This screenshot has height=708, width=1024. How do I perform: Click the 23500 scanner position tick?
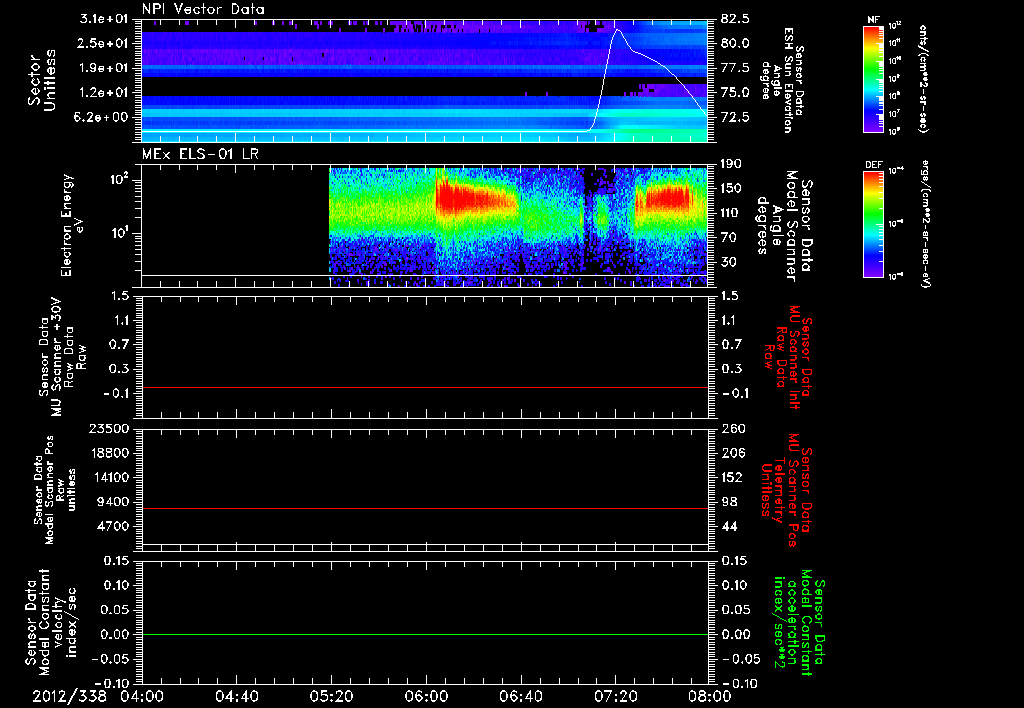(x=110, y=429)
